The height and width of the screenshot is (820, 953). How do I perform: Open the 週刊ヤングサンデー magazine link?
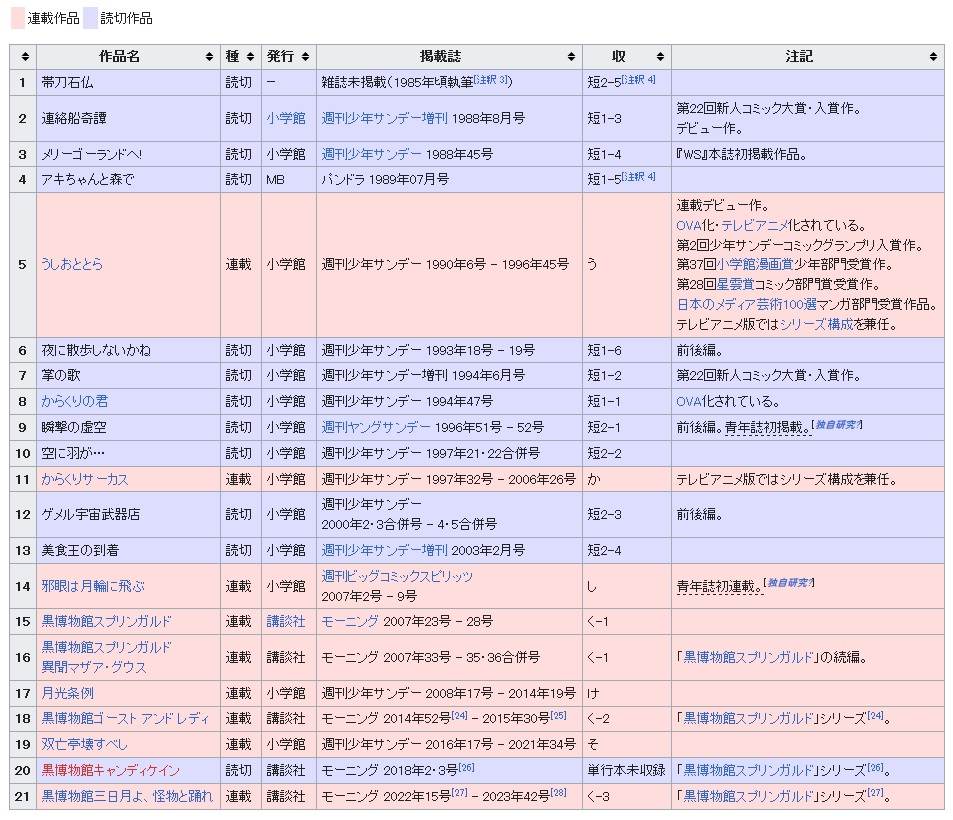point(376,427)
